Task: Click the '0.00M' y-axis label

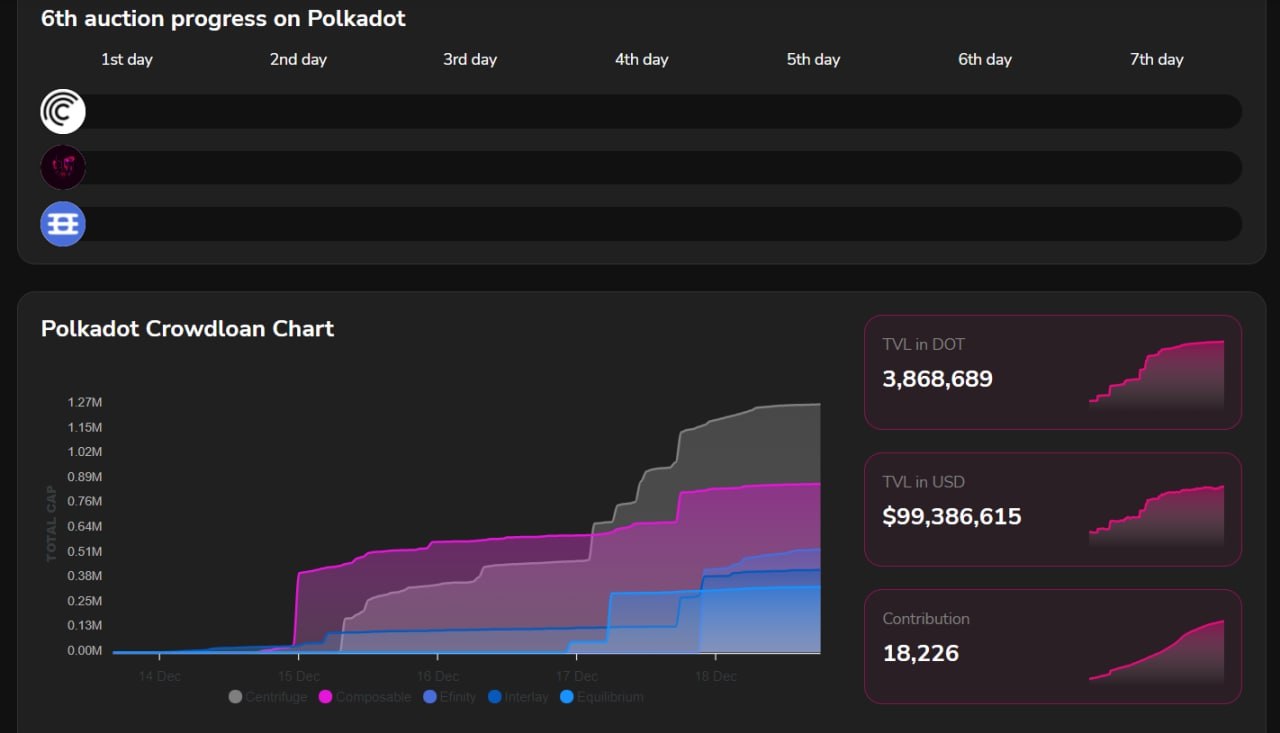Action: (85, 650)
